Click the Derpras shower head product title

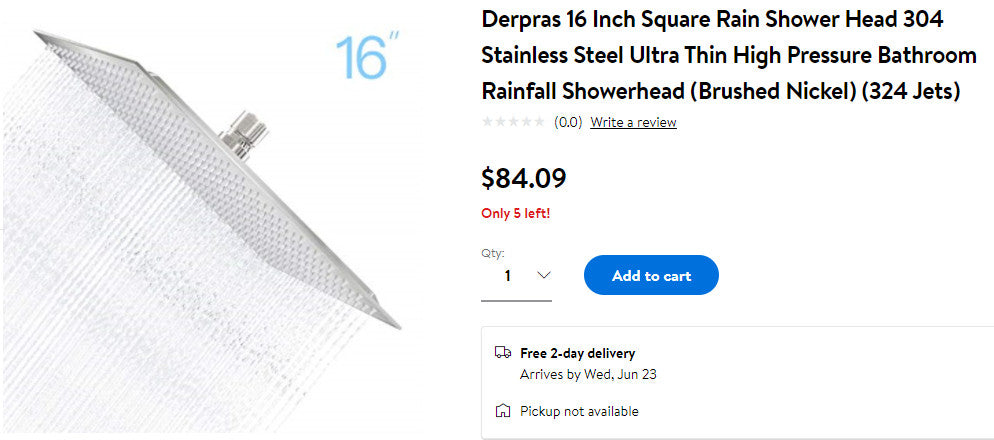point(721,56)
